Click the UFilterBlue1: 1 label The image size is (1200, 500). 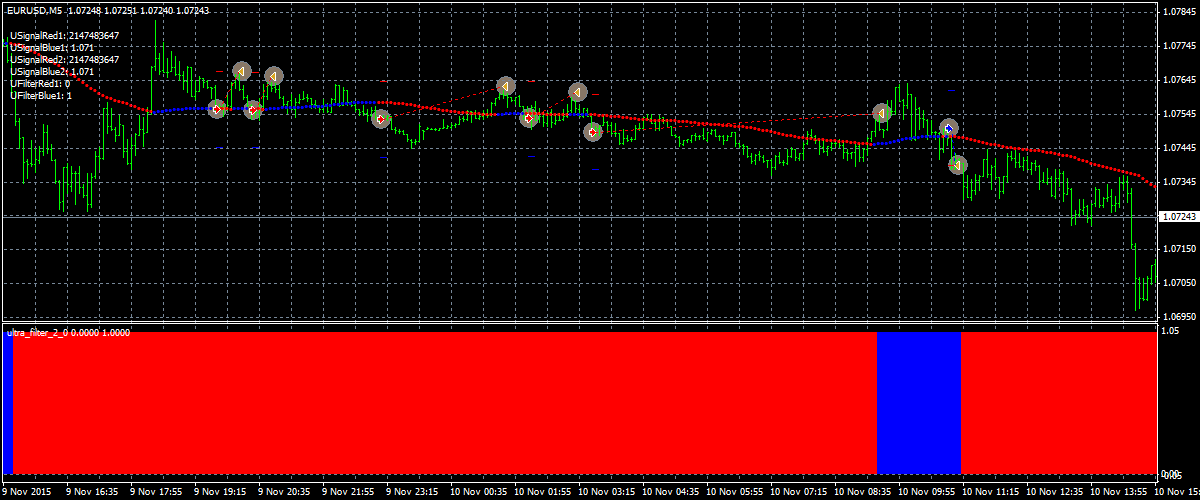click(41, 96)
